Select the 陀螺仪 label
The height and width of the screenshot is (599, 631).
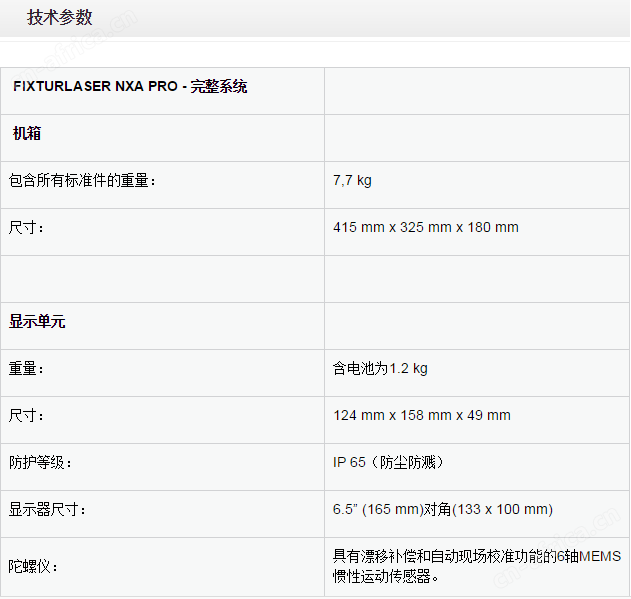[x=33, y=567]
